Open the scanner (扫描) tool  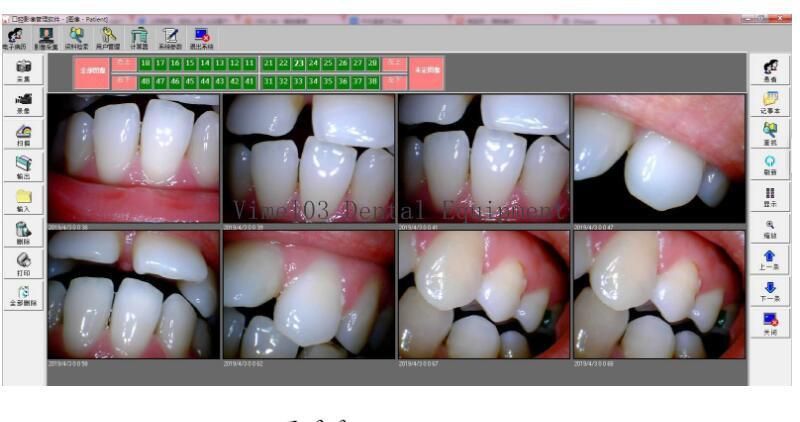click(x=23, y=134)
